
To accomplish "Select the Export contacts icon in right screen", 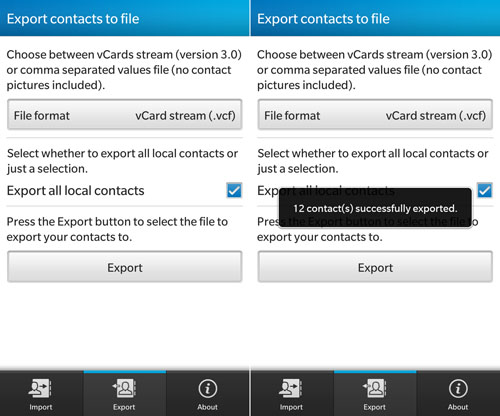I will [375, 388].
